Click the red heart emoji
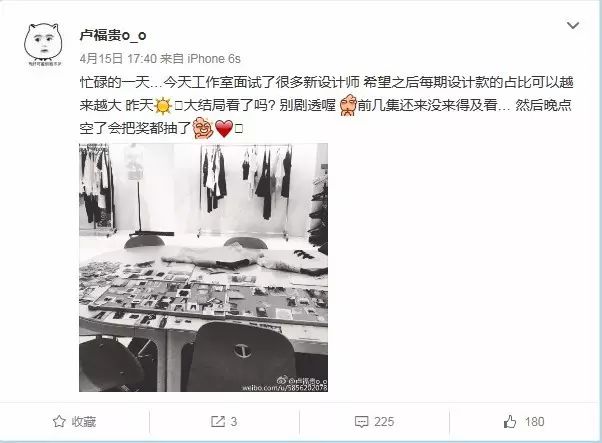 click(x=224, y=129)
